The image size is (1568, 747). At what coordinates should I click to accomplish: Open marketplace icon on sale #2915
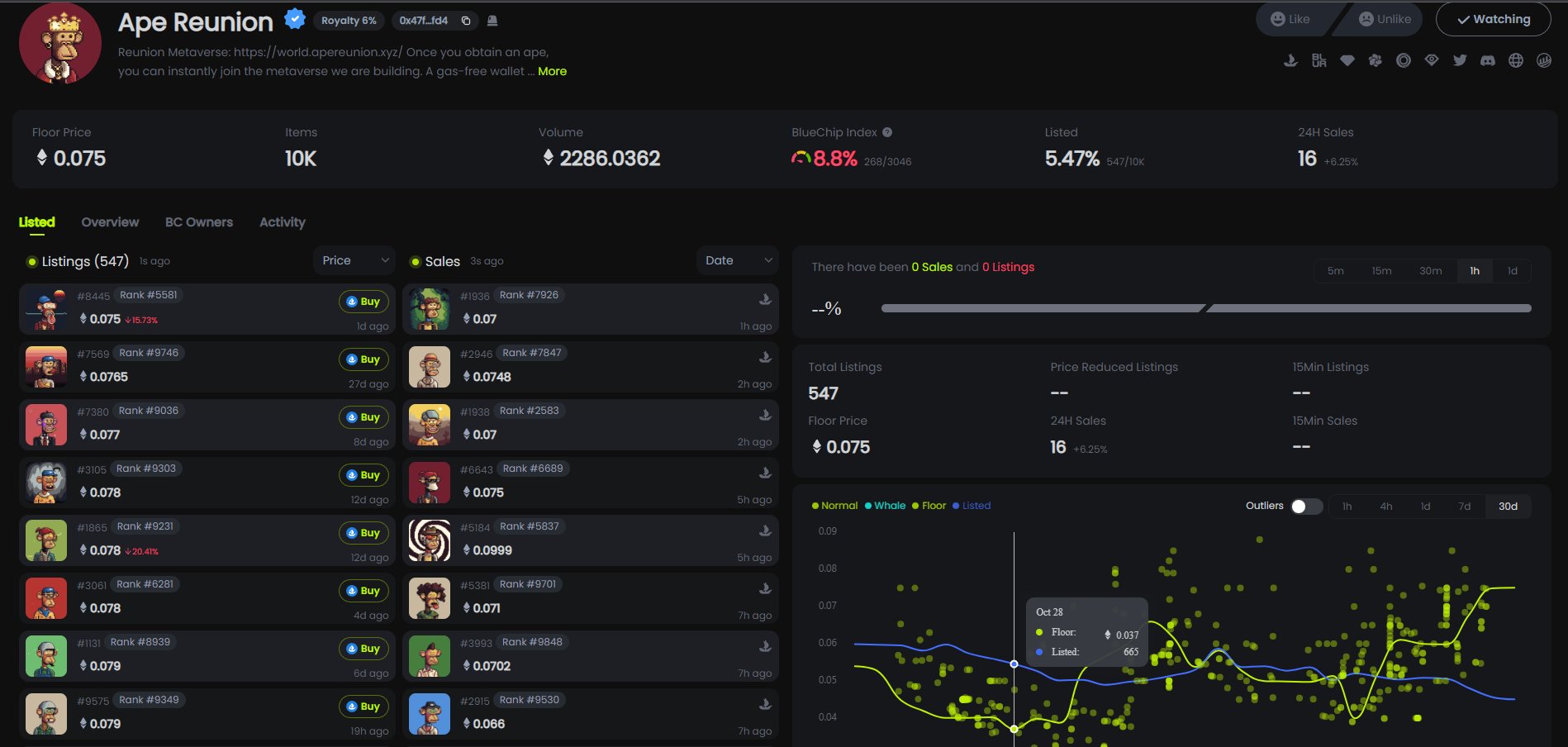click(766, 704)
